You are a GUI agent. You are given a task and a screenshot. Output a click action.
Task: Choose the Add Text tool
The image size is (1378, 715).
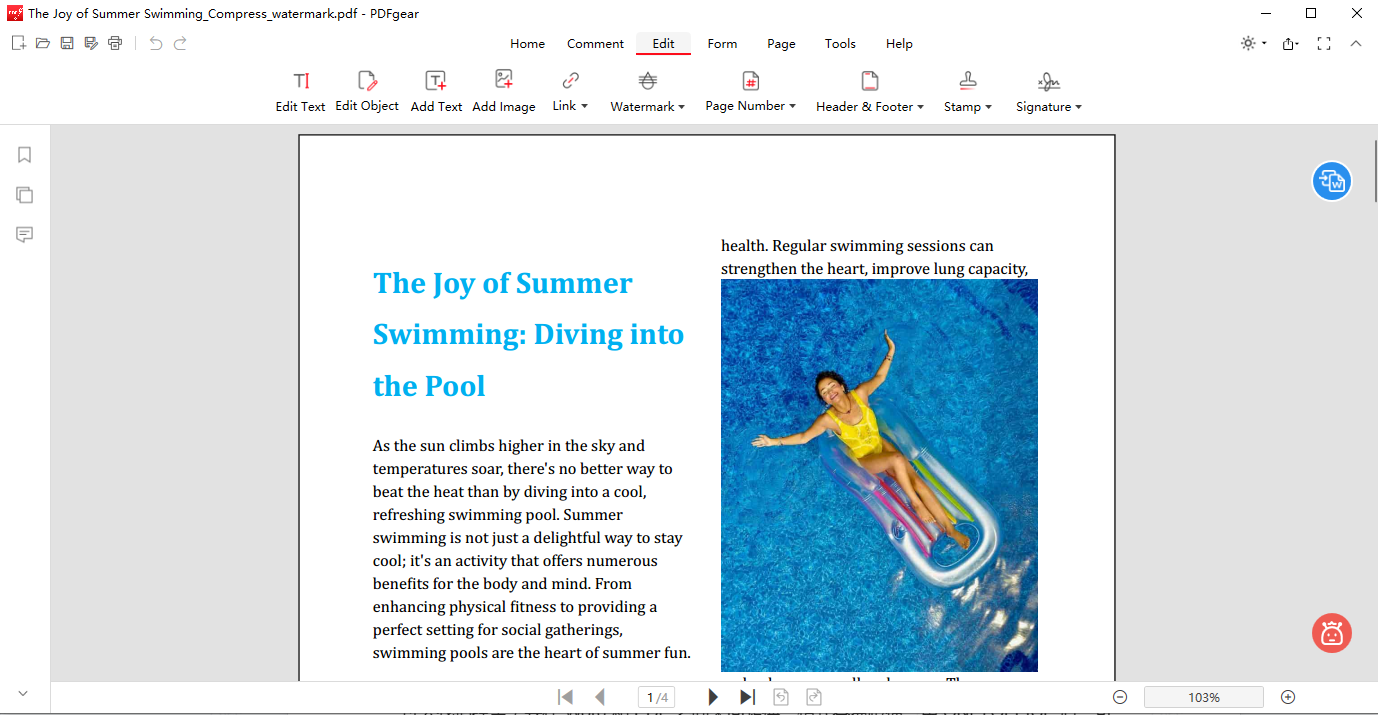pos(436,91)
